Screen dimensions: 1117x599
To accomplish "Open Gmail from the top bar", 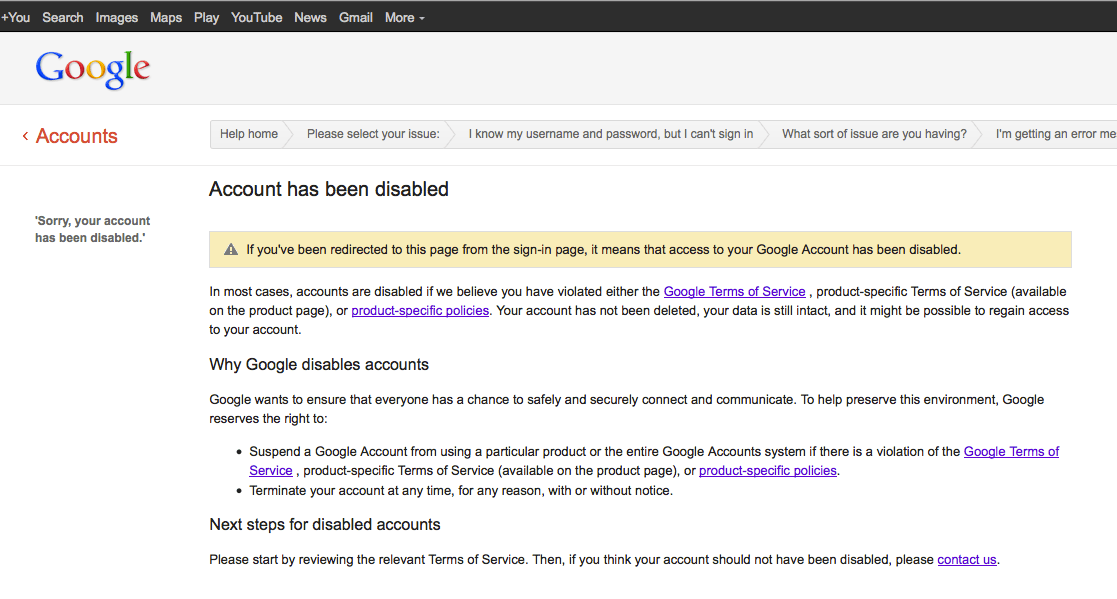I will (355, 17).
